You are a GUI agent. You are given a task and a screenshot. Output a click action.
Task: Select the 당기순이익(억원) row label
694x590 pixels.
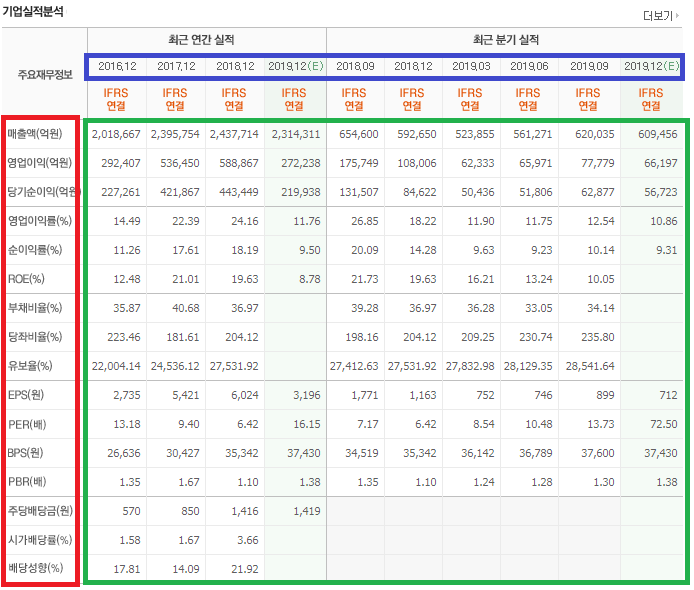(43, 192)
